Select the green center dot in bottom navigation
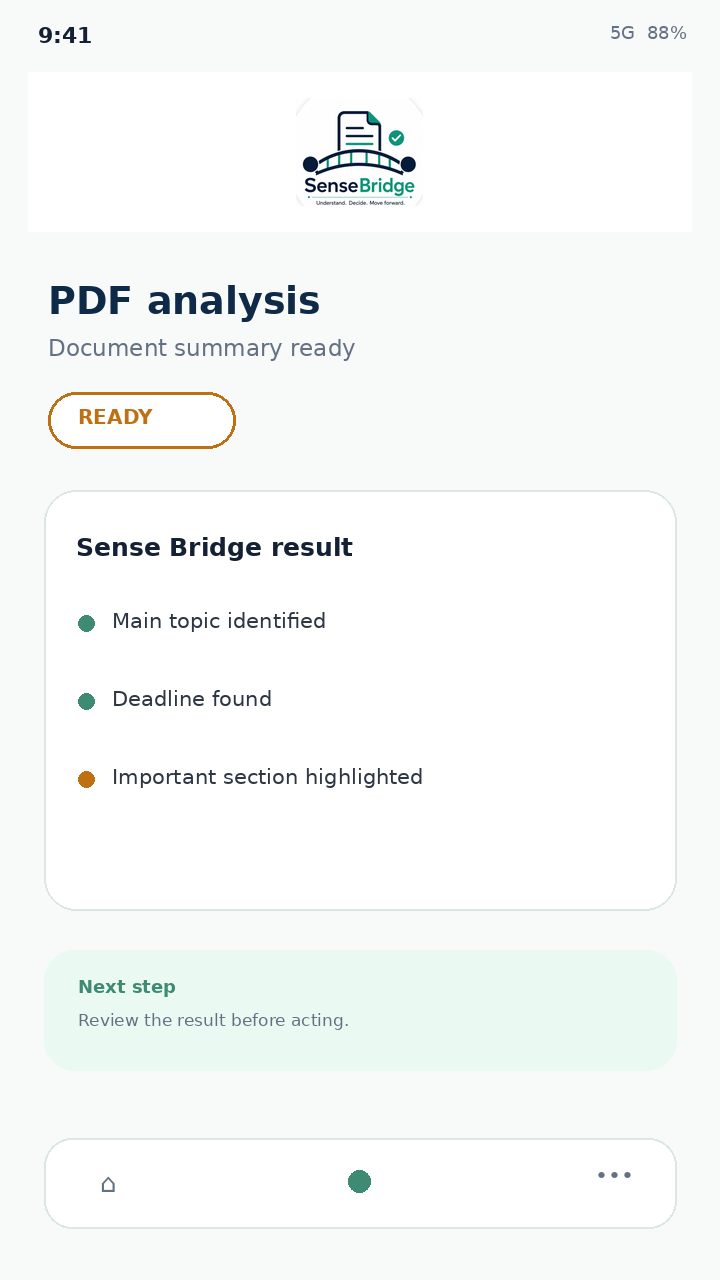720x1280 pixels. click(359, 1182)
